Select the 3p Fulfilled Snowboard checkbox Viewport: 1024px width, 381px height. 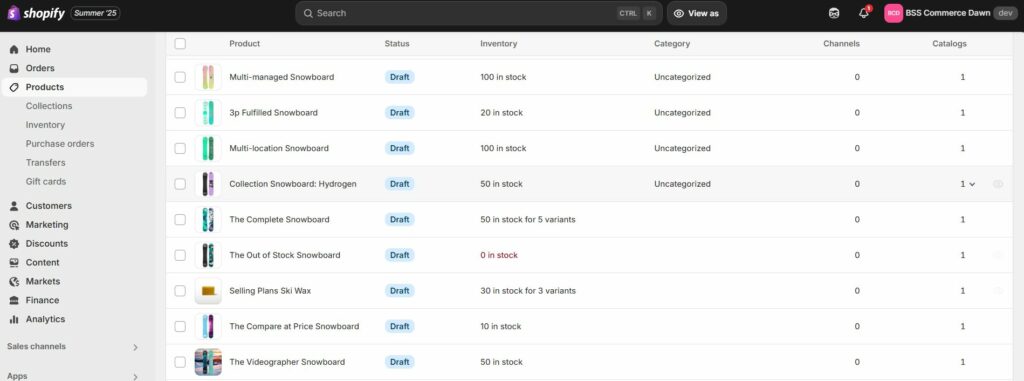[x=180, y=112]
